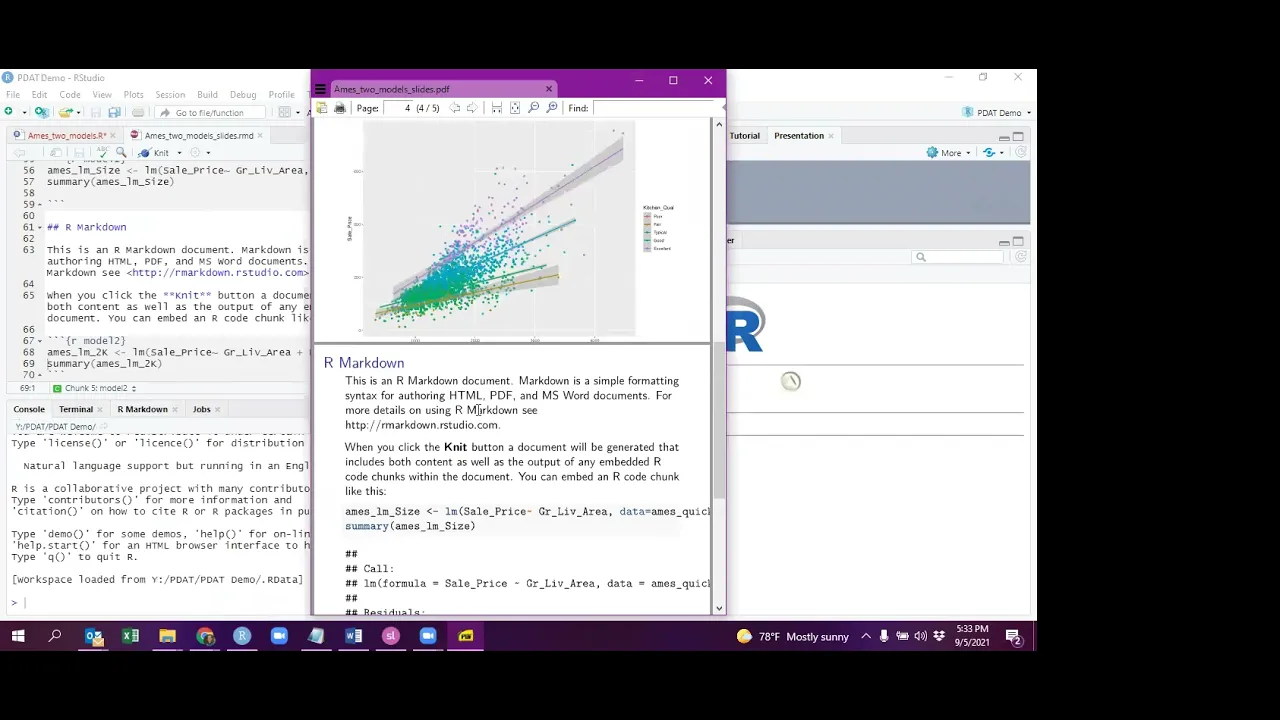Click the editor save disk icon
The width and height of the screenshot is (1280, 720).
[x=79, y=152]
